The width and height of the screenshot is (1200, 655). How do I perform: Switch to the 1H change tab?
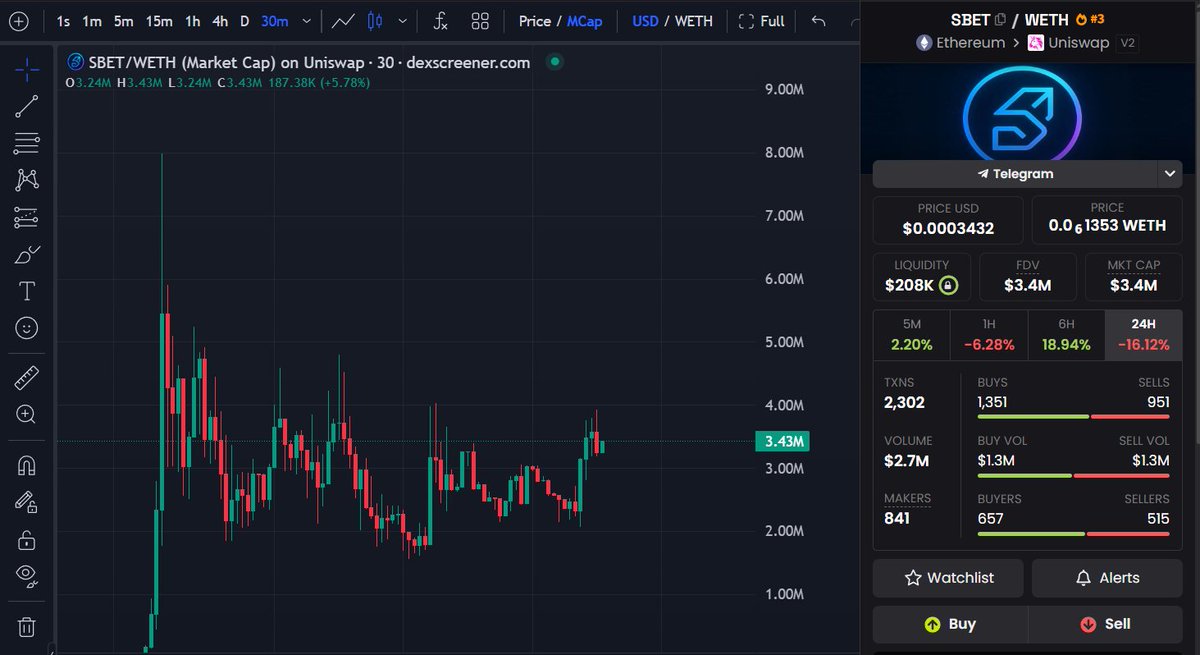(988, 333)
